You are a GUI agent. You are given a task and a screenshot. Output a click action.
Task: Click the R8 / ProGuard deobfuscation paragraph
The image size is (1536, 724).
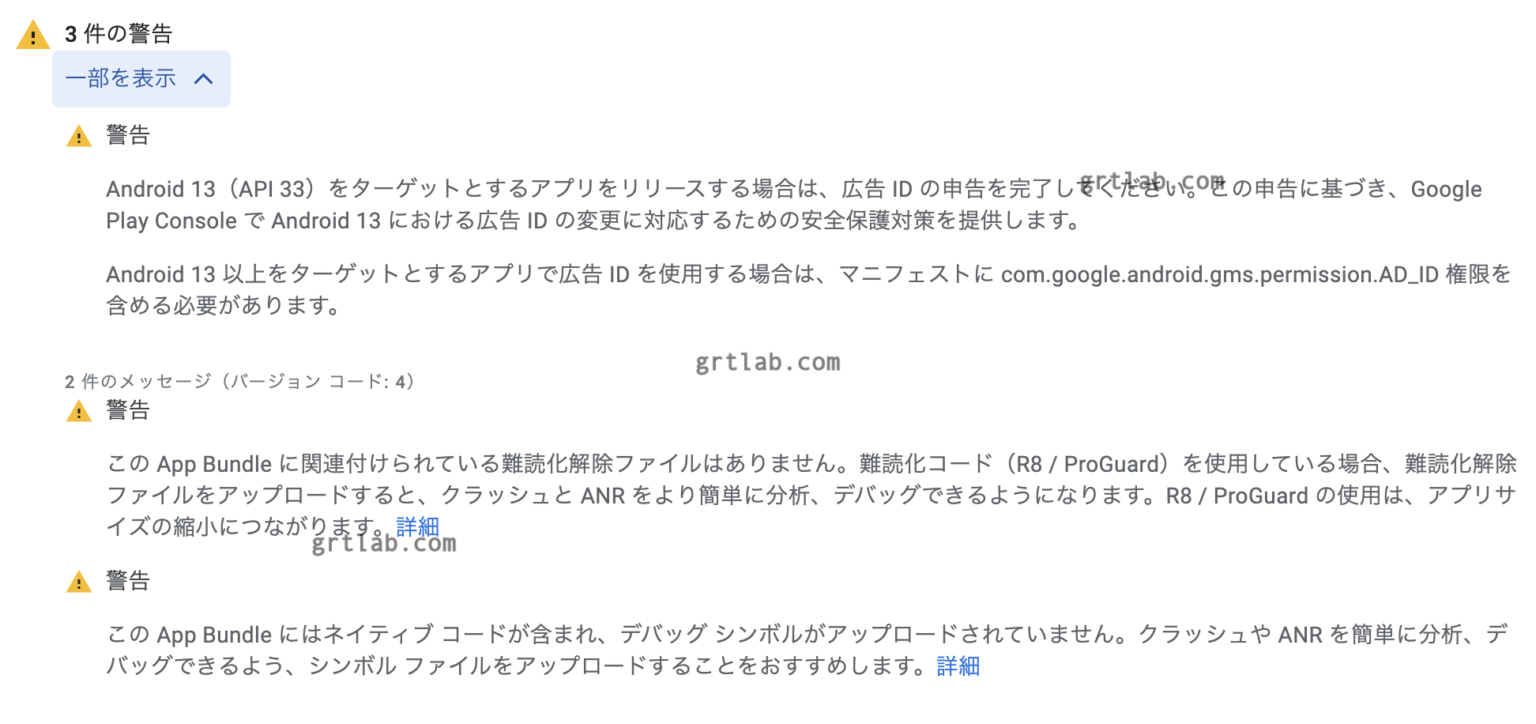[807, 495]
